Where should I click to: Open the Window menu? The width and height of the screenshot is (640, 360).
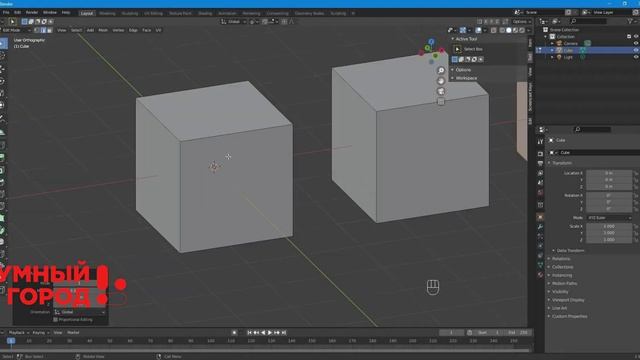coord(50,13)
